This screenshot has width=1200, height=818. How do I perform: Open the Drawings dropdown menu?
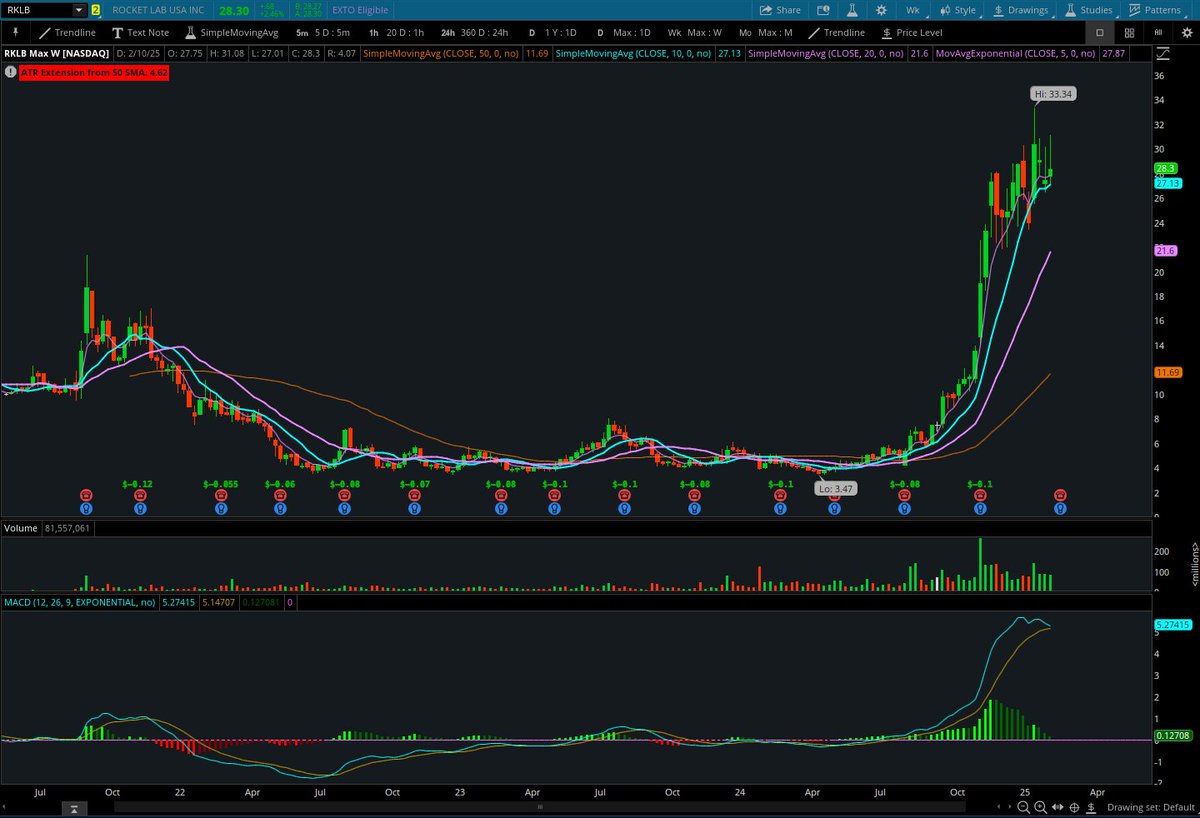click(1021, 9)
